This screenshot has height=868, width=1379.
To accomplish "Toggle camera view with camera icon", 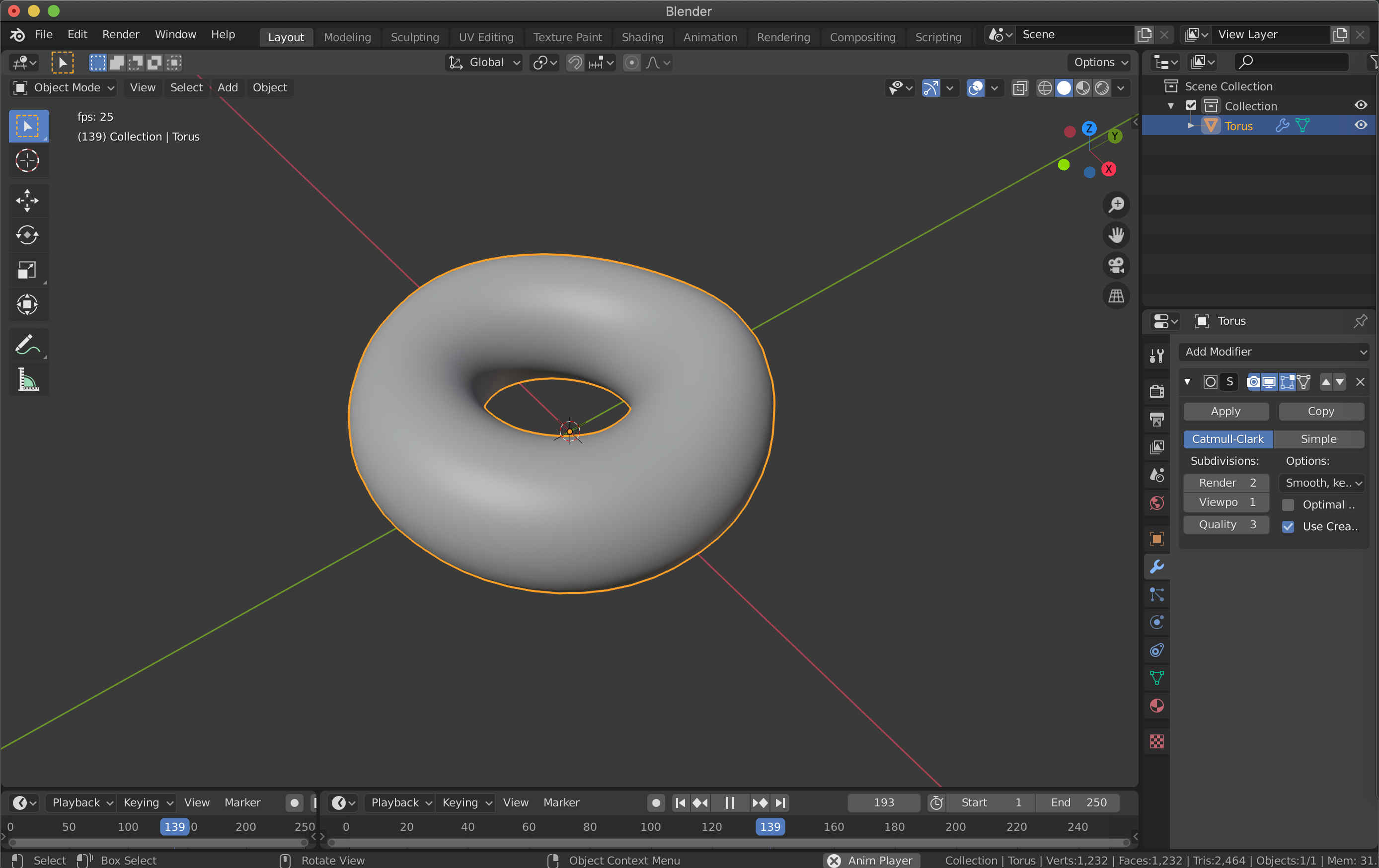I will (1116, 266).
